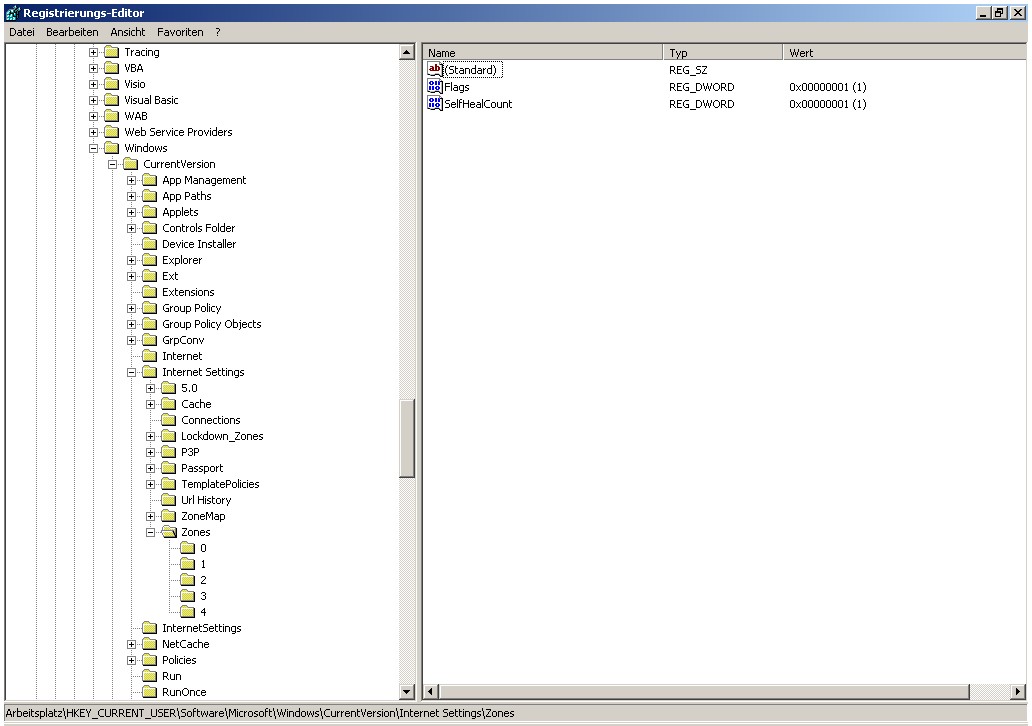Click the SelfHealCount DWORD value icon
The height and width of the screenshot is (726, 1032).
pyautogui.click(x=435, y=104)
